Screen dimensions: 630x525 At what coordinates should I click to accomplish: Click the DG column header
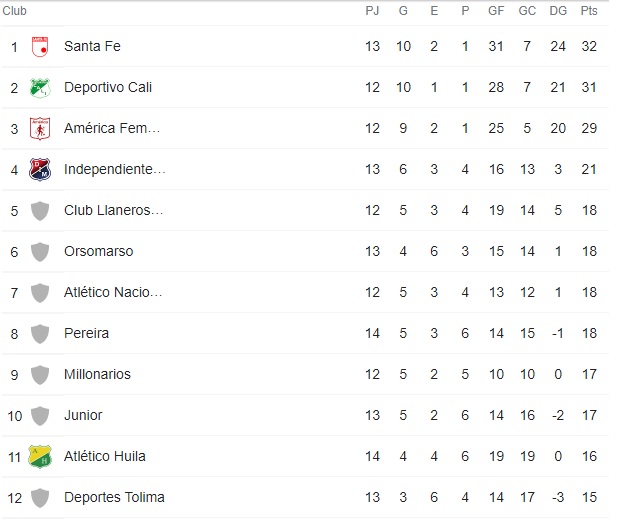tap(558, 11)
